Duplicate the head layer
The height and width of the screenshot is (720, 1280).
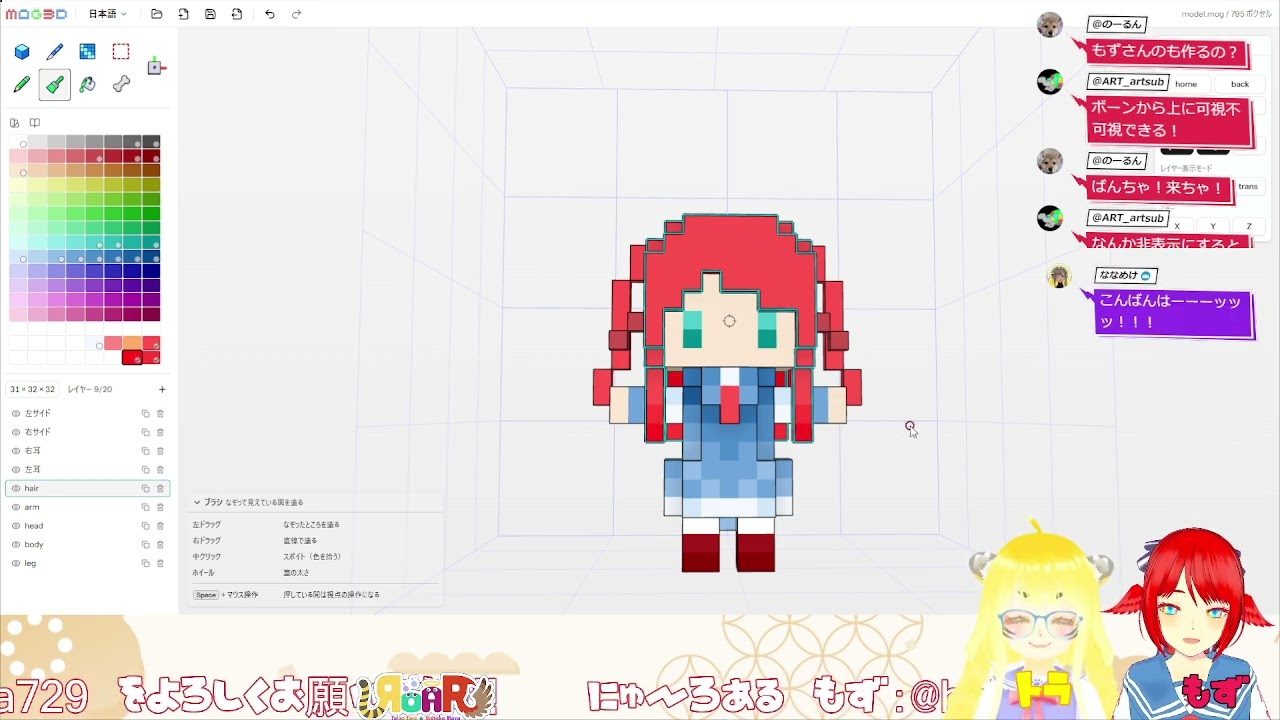tap(145, 526)
